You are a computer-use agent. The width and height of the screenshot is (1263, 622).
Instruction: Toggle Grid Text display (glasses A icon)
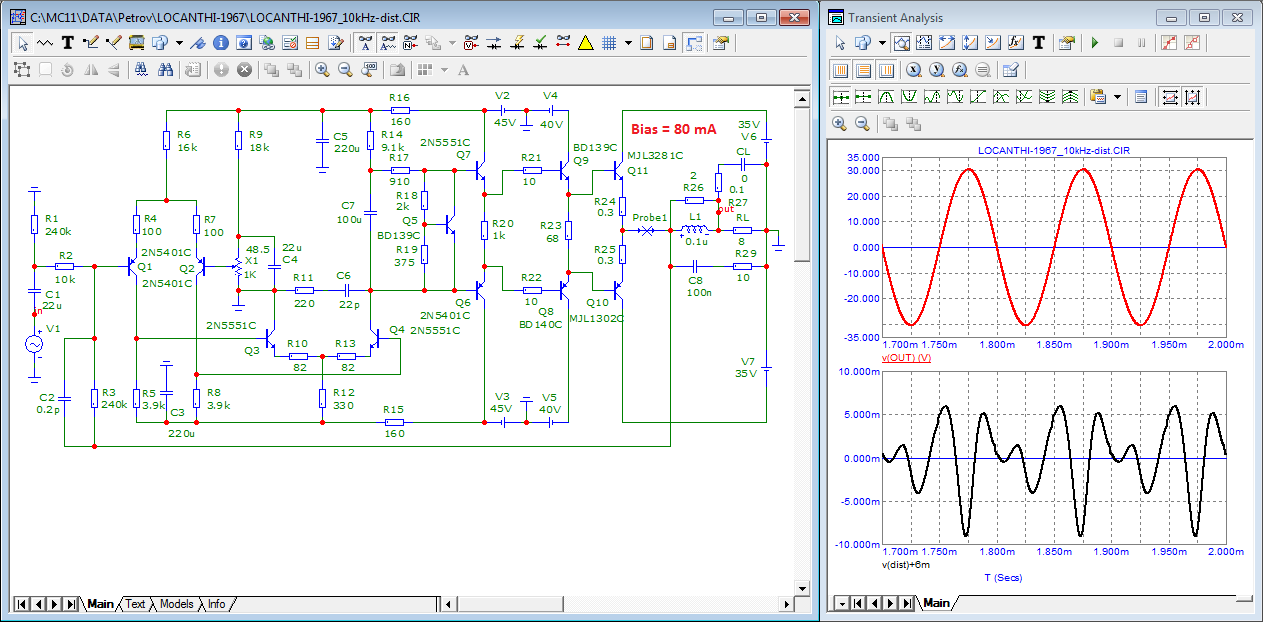[365, 43]
